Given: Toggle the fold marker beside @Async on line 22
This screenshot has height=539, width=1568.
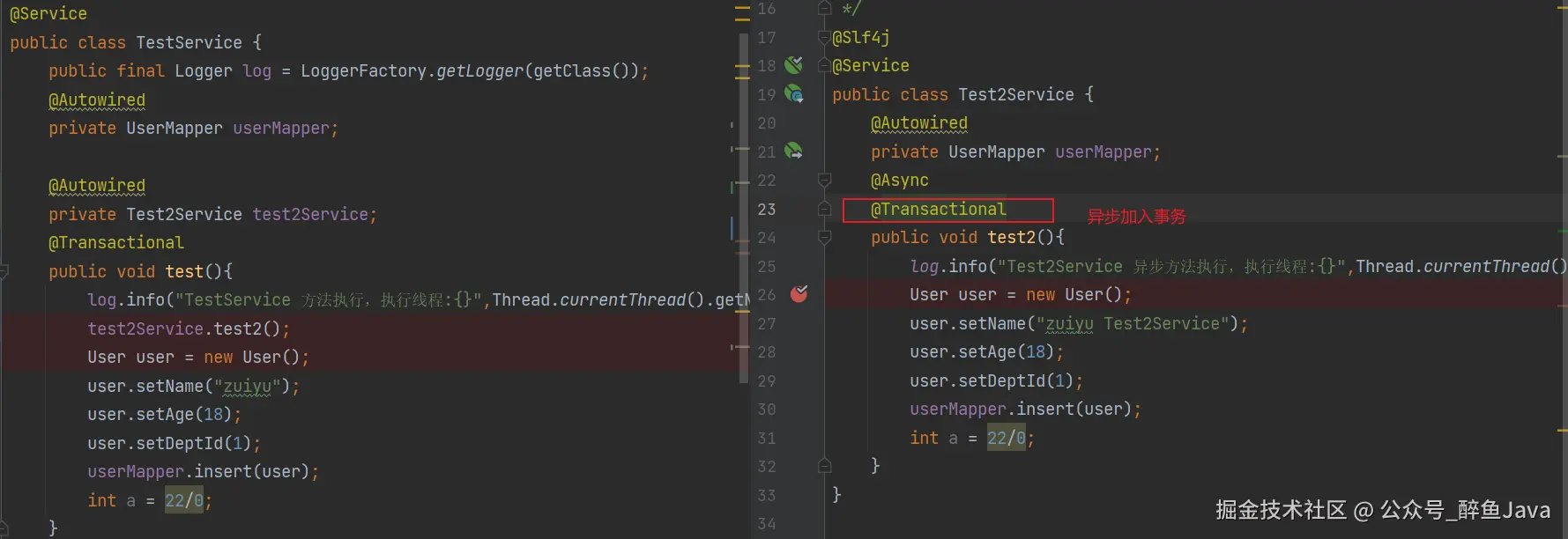Looking at the screenshot, I should click(x=825, y=180).
